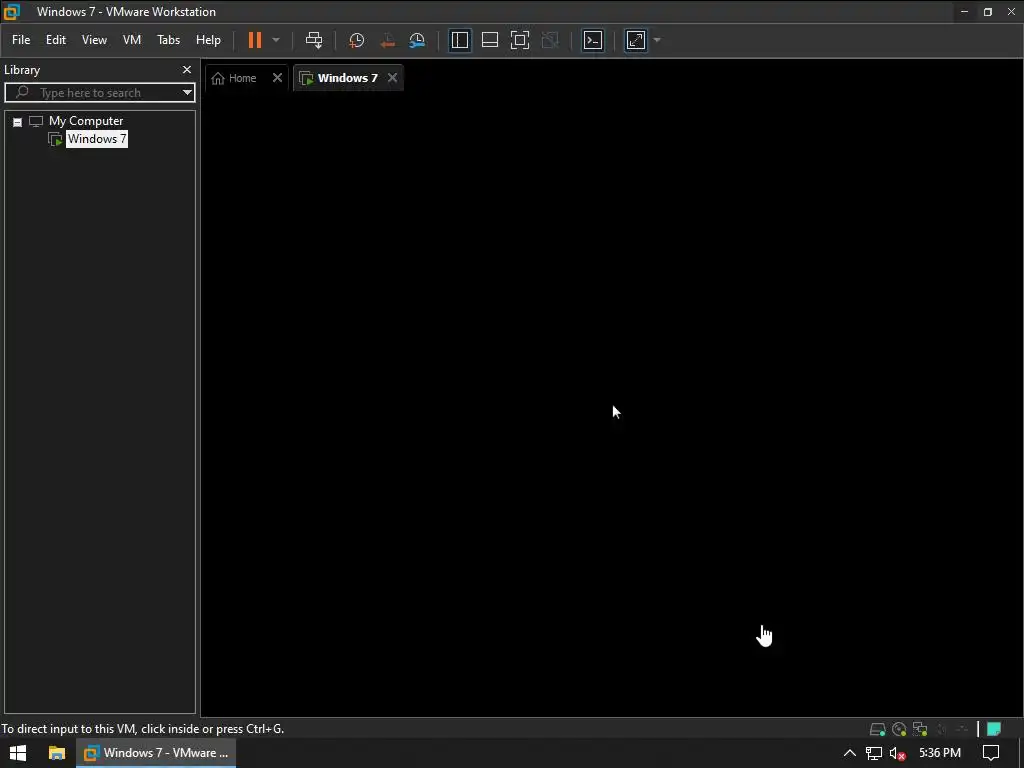Viewport: 1024px width, 768px height.
Task: Open power options dropdown beside pause button
Action: tap(276, 40)
